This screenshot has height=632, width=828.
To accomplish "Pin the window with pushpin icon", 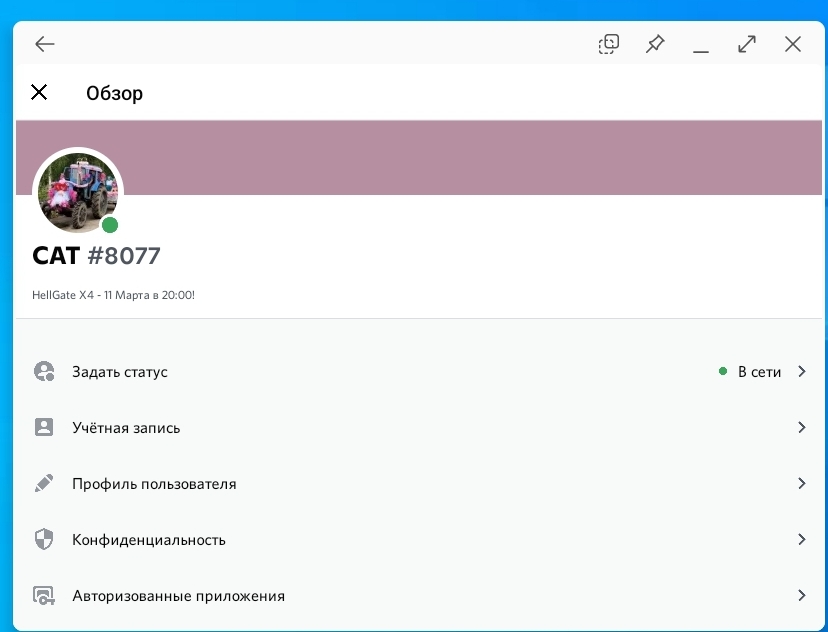I will [x=655, y=44].
